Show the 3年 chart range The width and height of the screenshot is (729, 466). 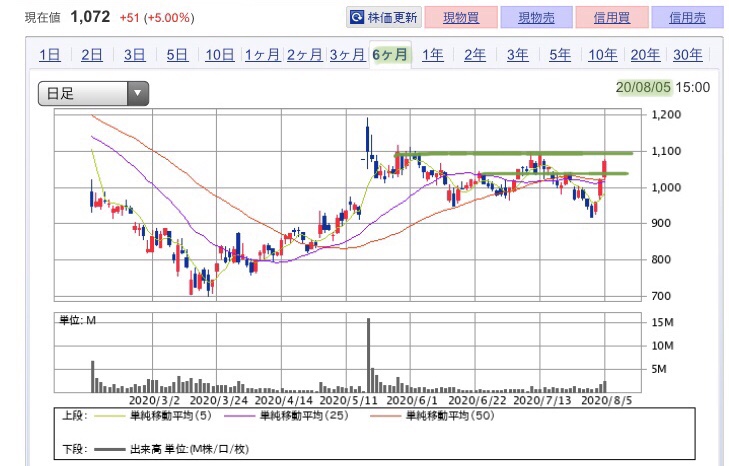tap(517, 55)
